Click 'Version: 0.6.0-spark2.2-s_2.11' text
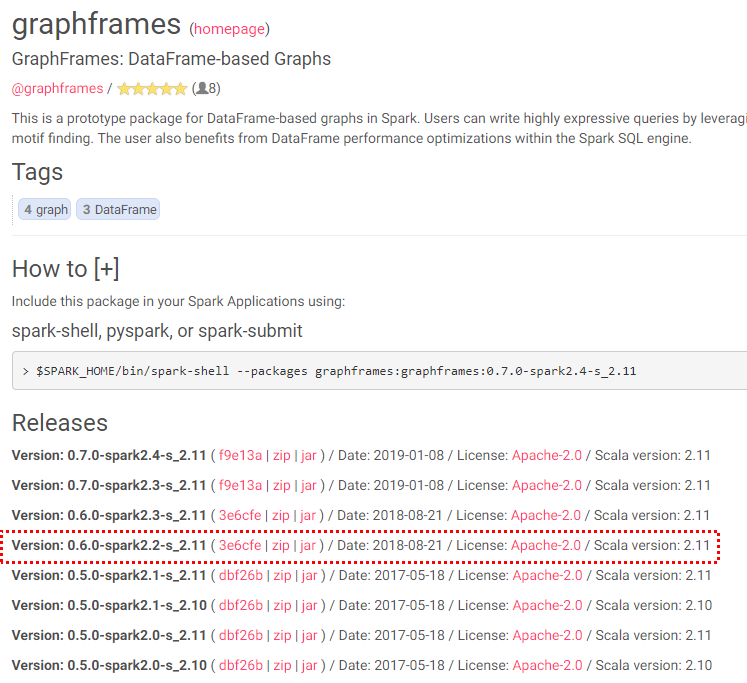This screenshot has width=747, height=683. 109,545
